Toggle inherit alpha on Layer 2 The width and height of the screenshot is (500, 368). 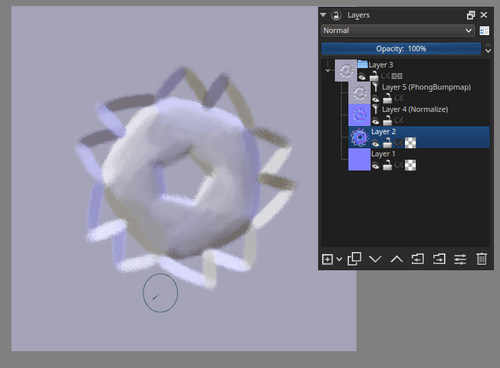(399, 143)
